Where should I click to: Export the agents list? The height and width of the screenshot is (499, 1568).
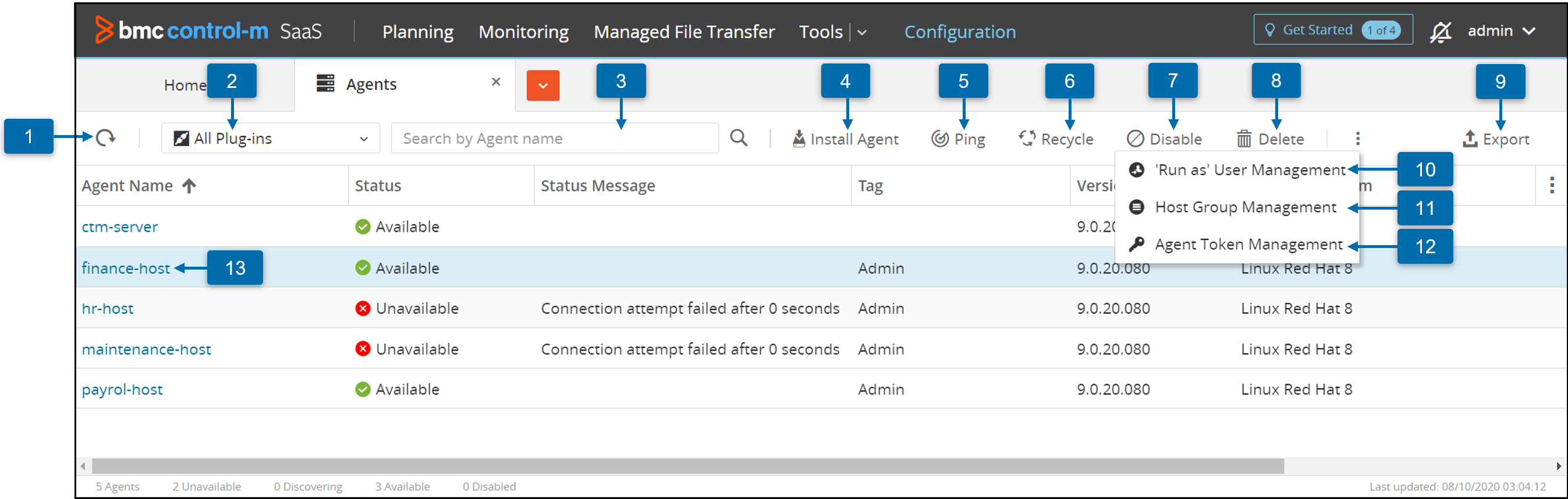coord(1496,139)
